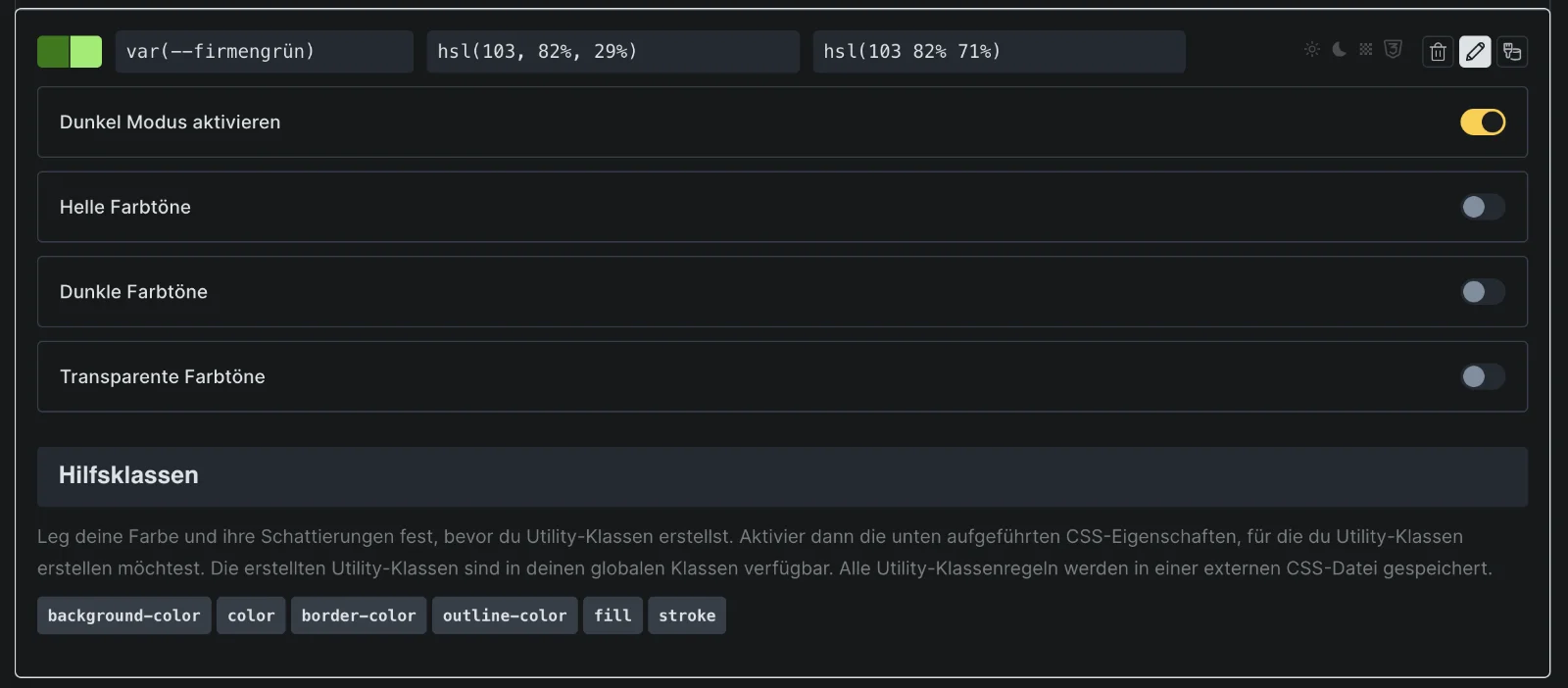Viewport: 1568px width, 688px height.
Task: Click the light green color swatch
Action: 86,52
